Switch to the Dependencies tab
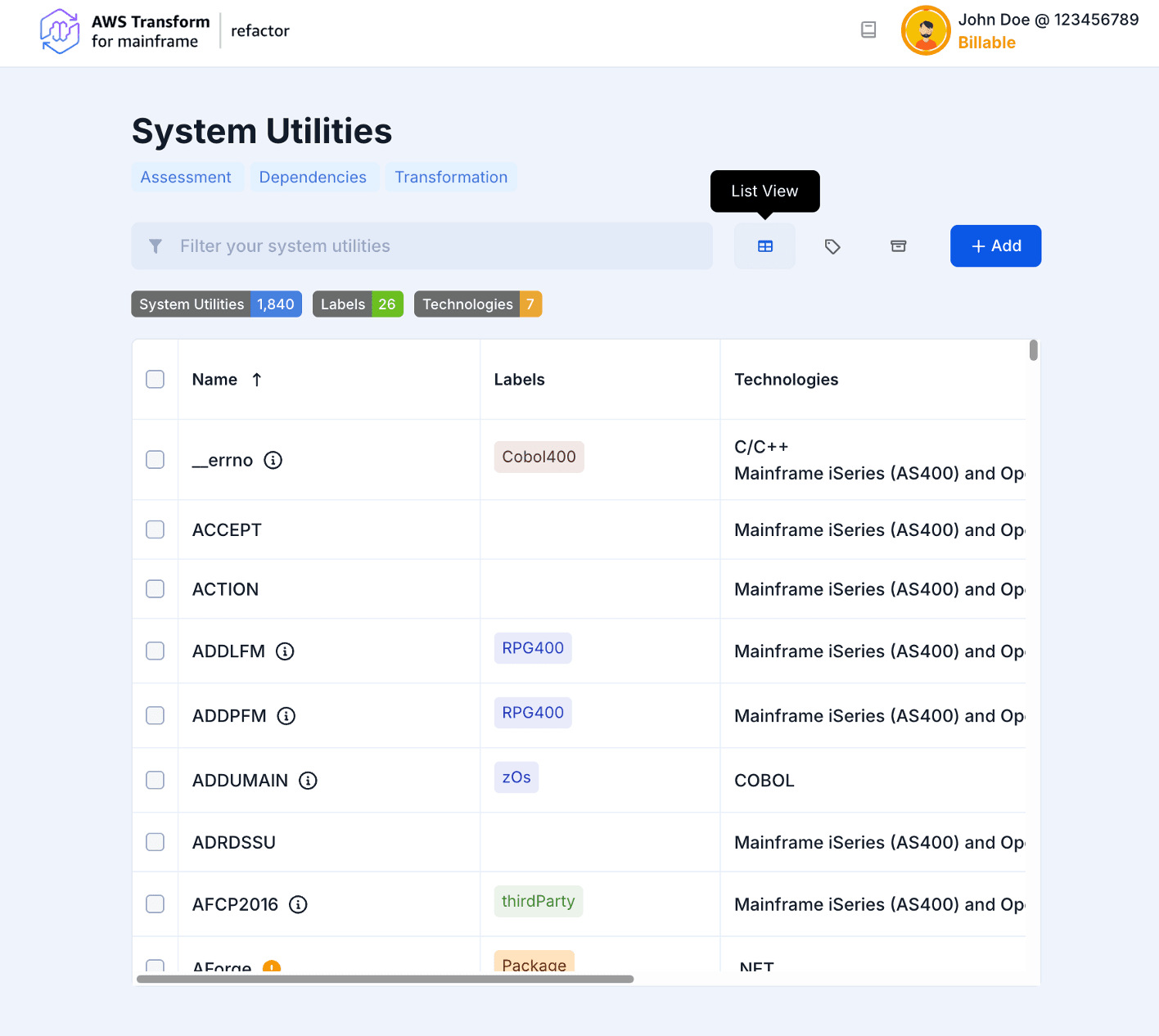Image resolution: width=1159 pixels, height=1036 pixels. pos(313,177)
